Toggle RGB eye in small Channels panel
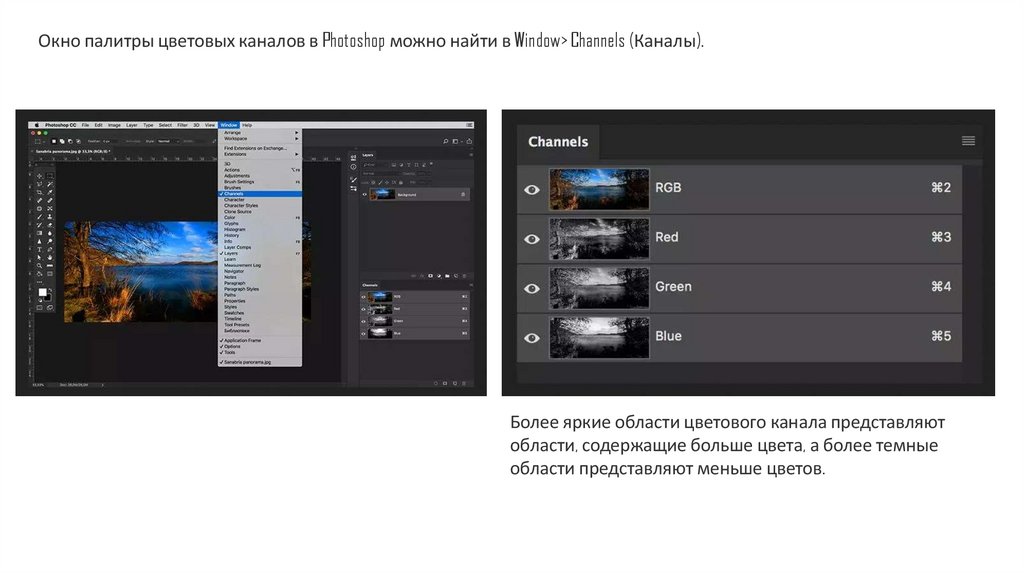 [363, 297]
